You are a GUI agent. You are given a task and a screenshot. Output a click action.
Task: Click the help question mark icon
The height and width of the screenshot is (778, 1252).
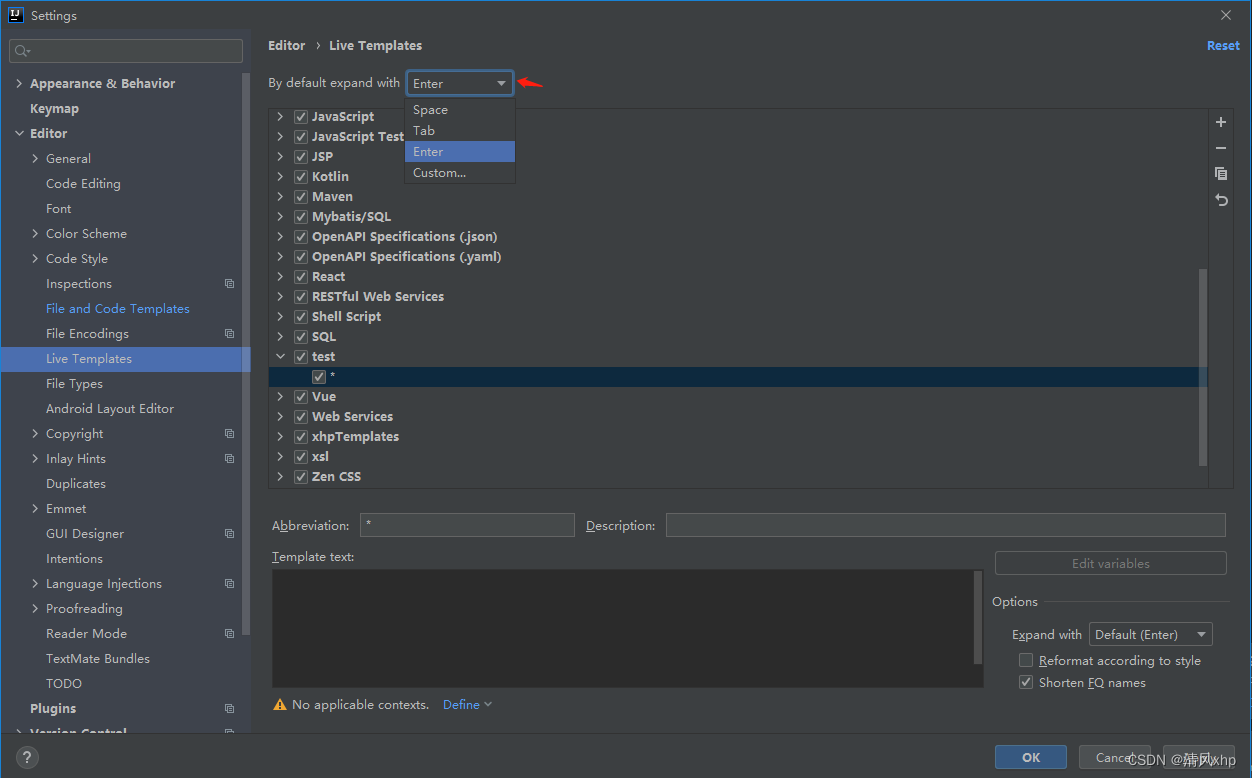[27, 758]
